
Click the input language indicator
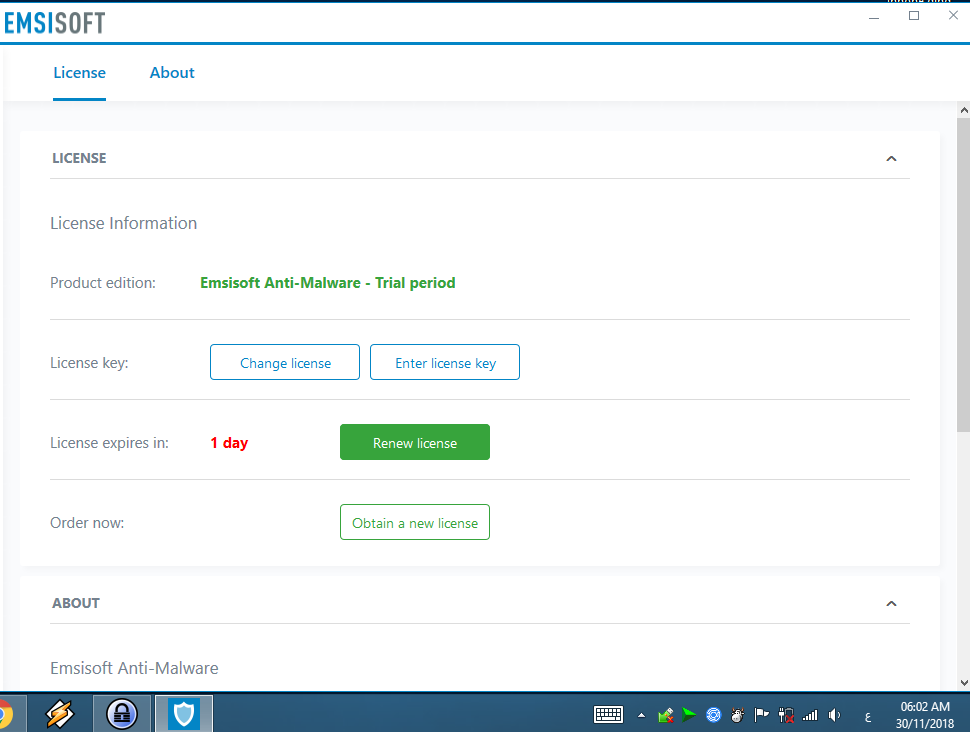(x=868, y=717)
